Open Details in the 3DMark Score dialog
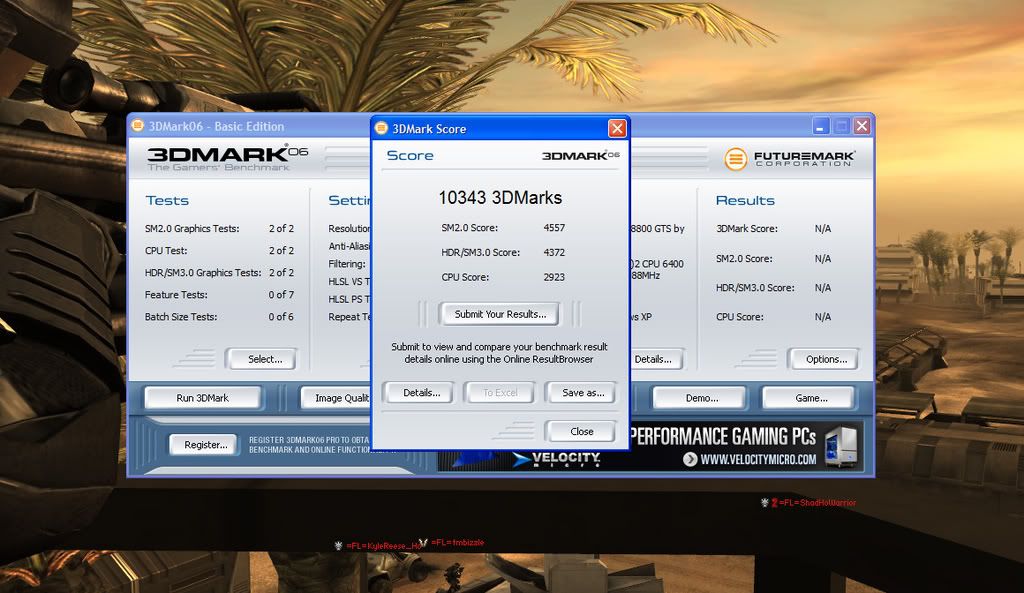Viewport: 1024px width, 593px height. [x=421, y=393]
